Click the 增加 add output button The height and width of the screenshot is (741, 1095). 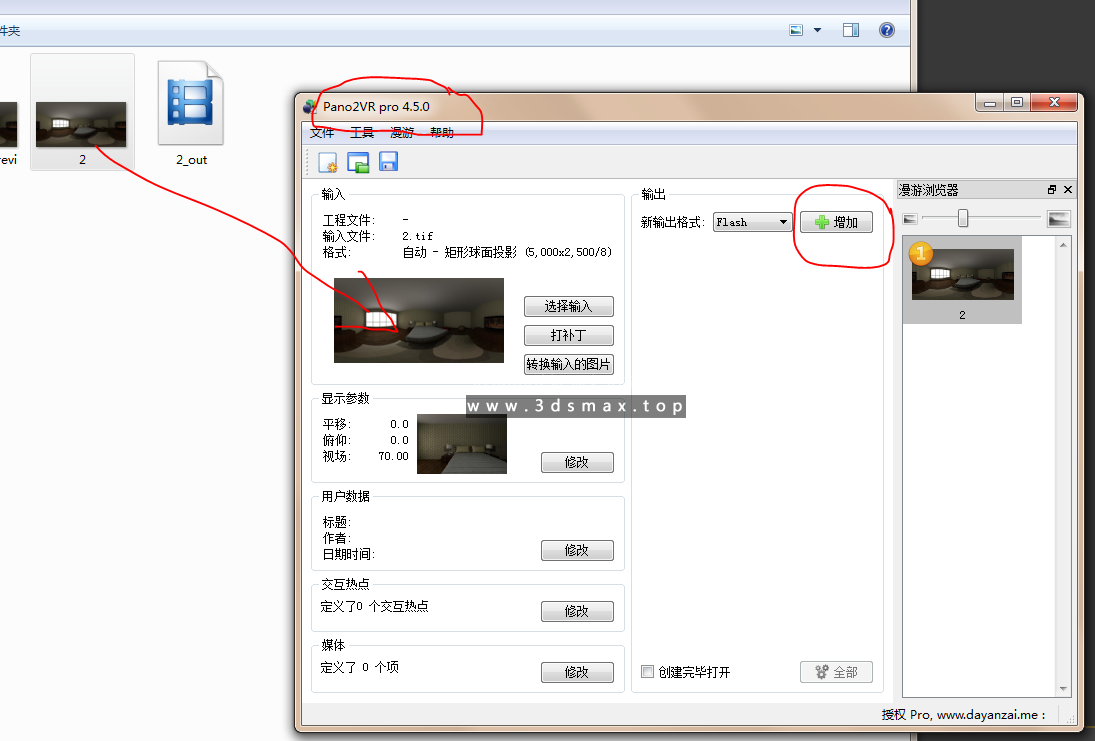click(837, 222)
